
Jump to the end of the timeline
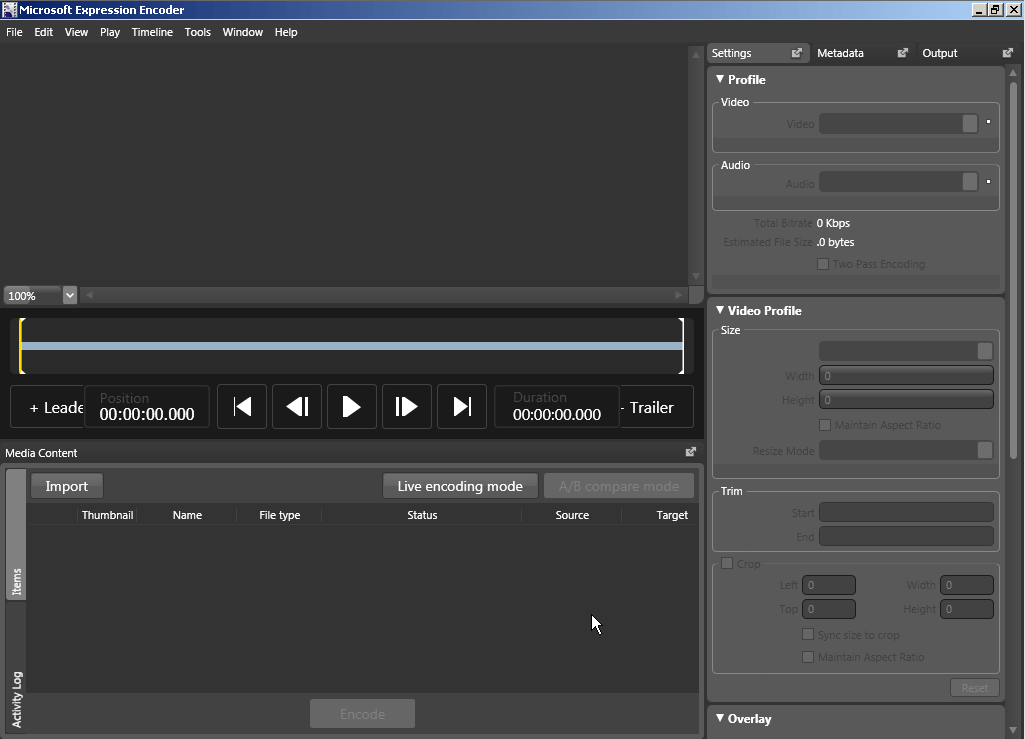tap(462, 407)
